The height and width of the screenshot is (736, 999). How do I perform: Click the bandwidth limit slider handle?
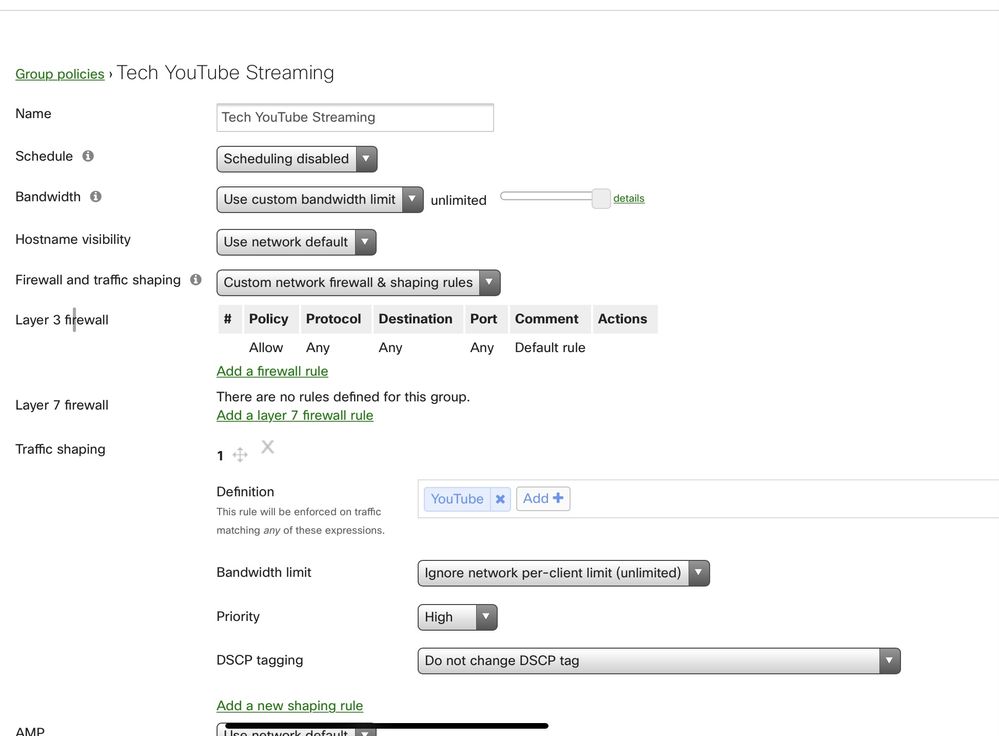pos(601,198)
